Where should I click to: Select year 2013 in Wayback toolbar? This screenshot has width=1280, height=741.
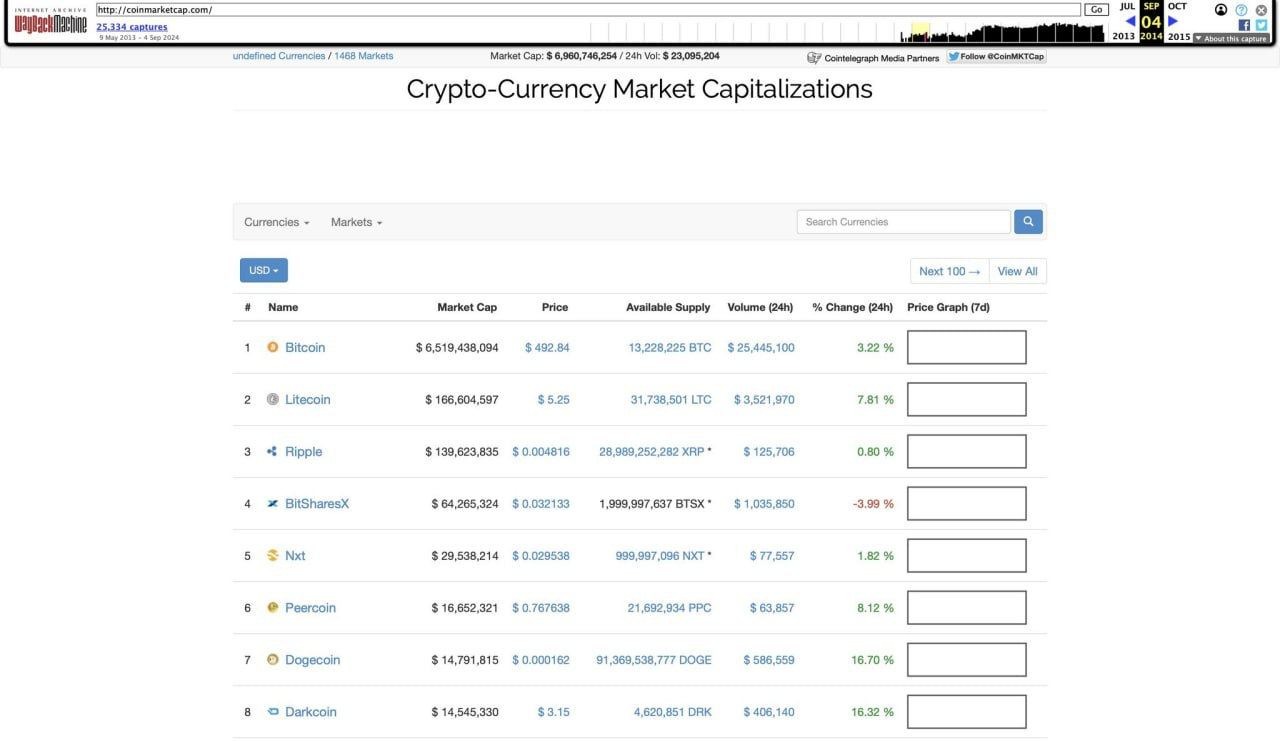pos(1124,37)
